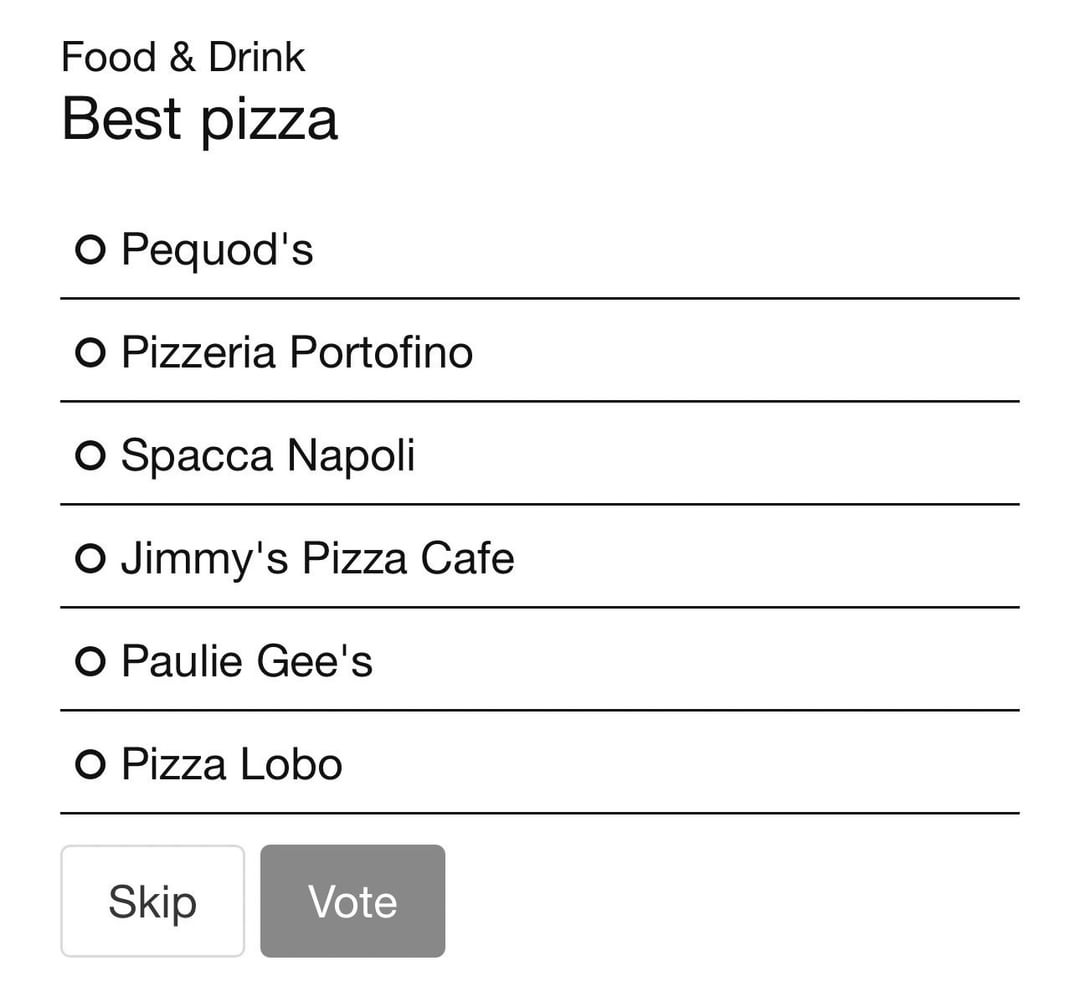Image resolution: width=1080 pixels, height=1002 pixels.
Task: Click the divider line below Pizza Lobo
Action: point(540,813)
